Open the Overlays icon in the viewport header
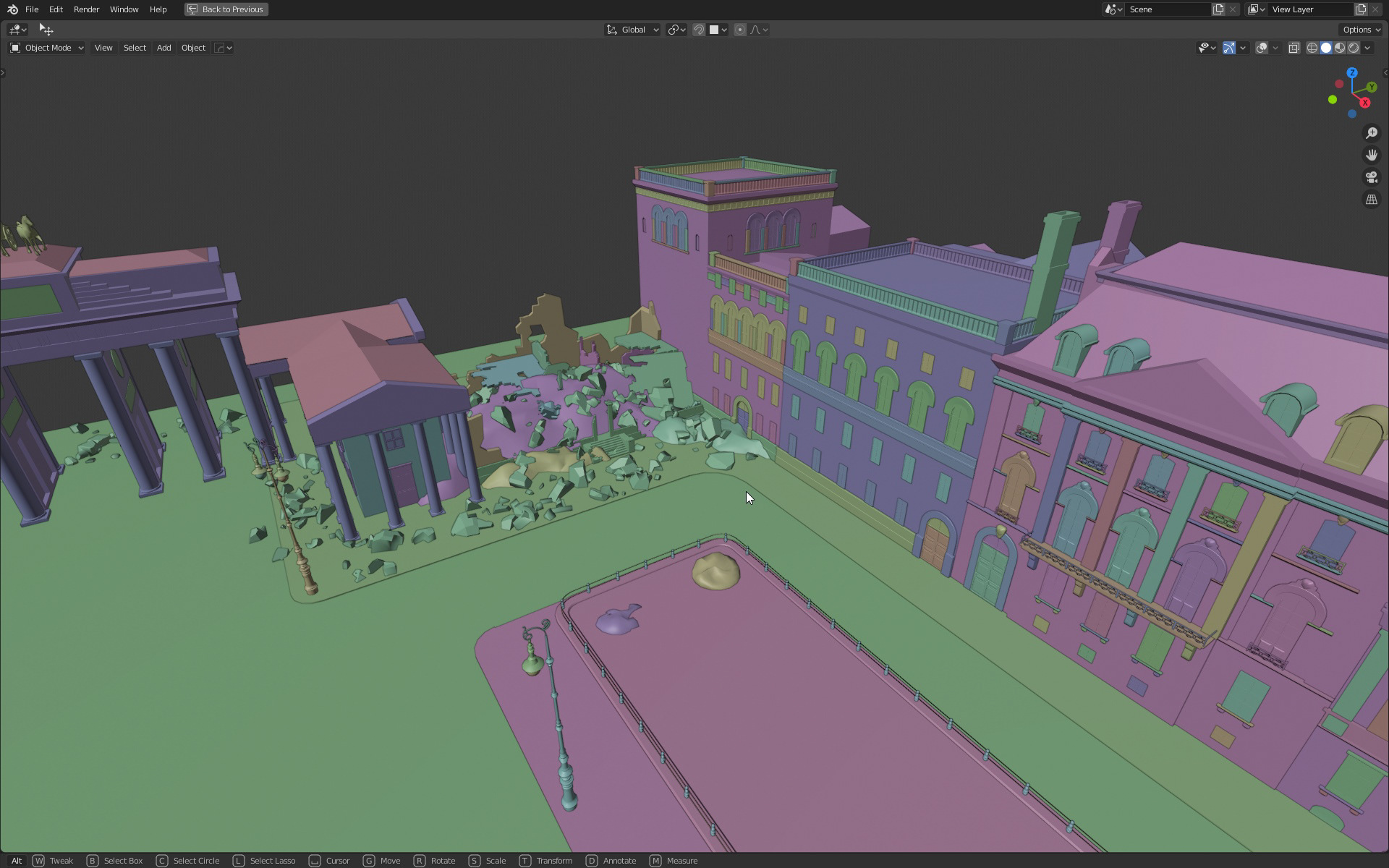The image size is (1389, 868). point(1262,47)
